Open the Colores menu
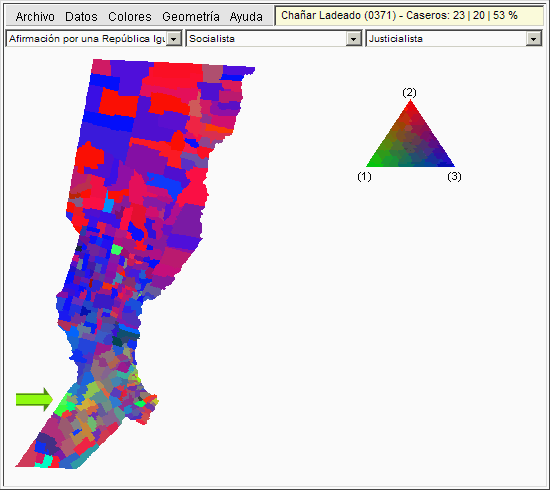Image resolution: width=550 pixels, height=490 pixels. pos(130,16)
